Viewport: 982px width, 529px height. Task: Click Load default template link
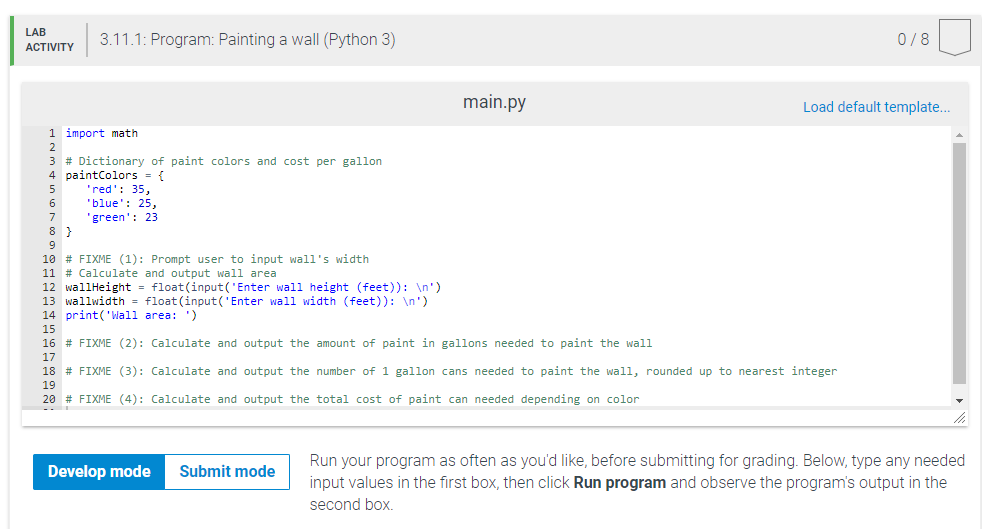876,107
